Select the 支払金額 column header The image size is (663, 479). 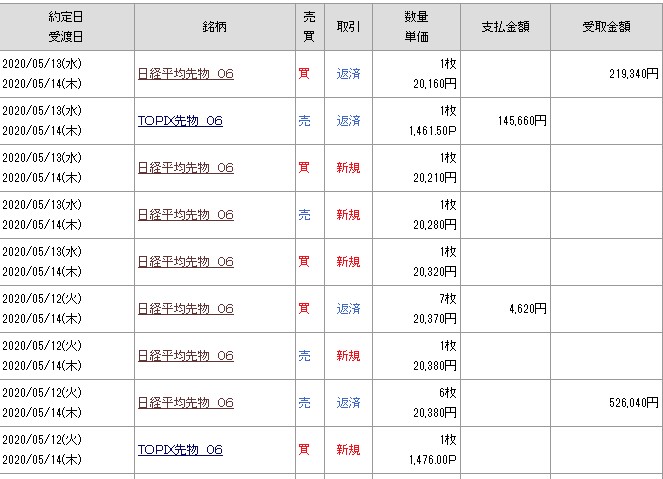505,26
